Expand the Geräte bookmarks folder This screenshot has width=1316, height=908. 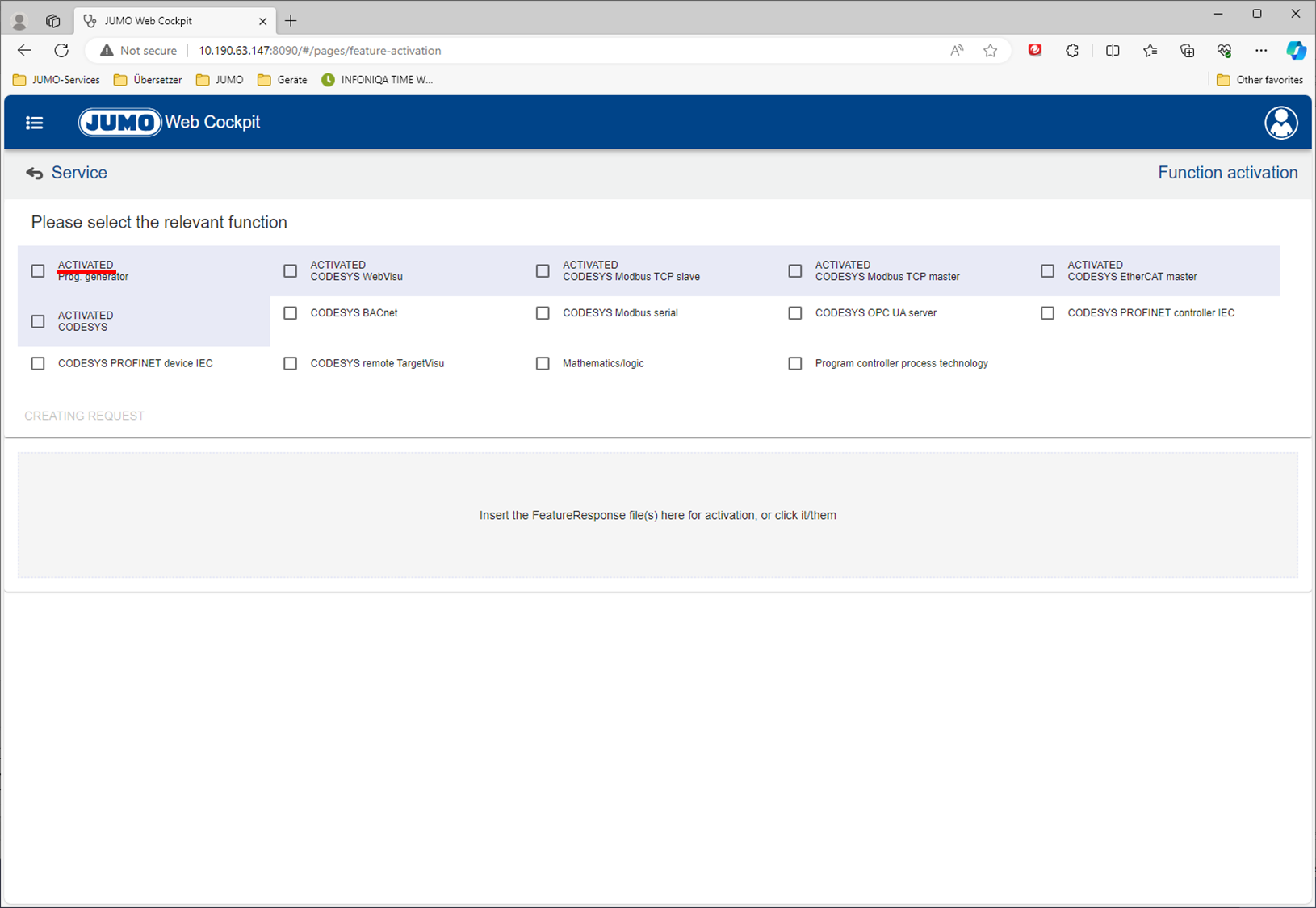(x=282, y=80)
